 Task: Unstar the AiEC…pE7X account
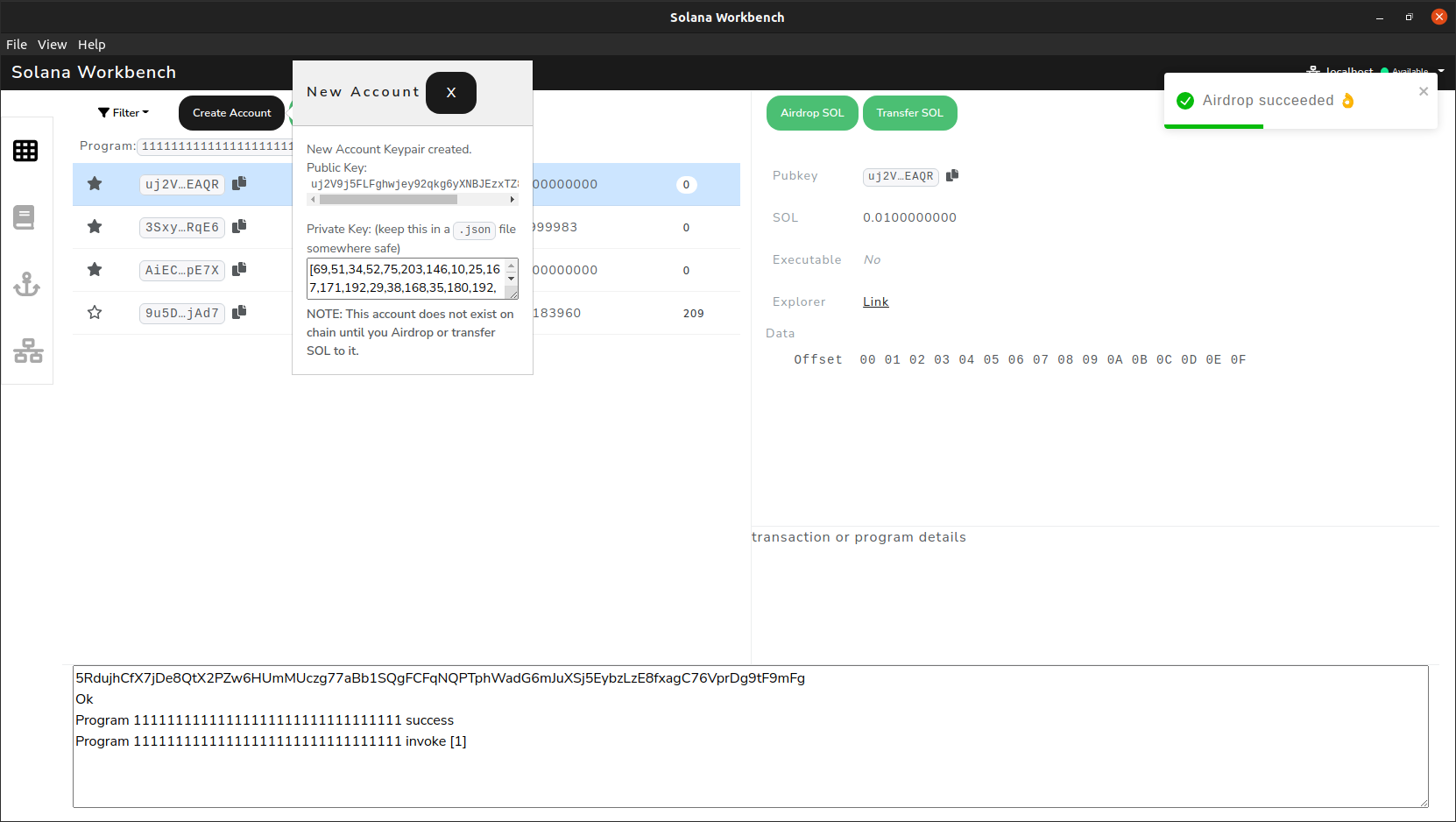pos(95,269)
